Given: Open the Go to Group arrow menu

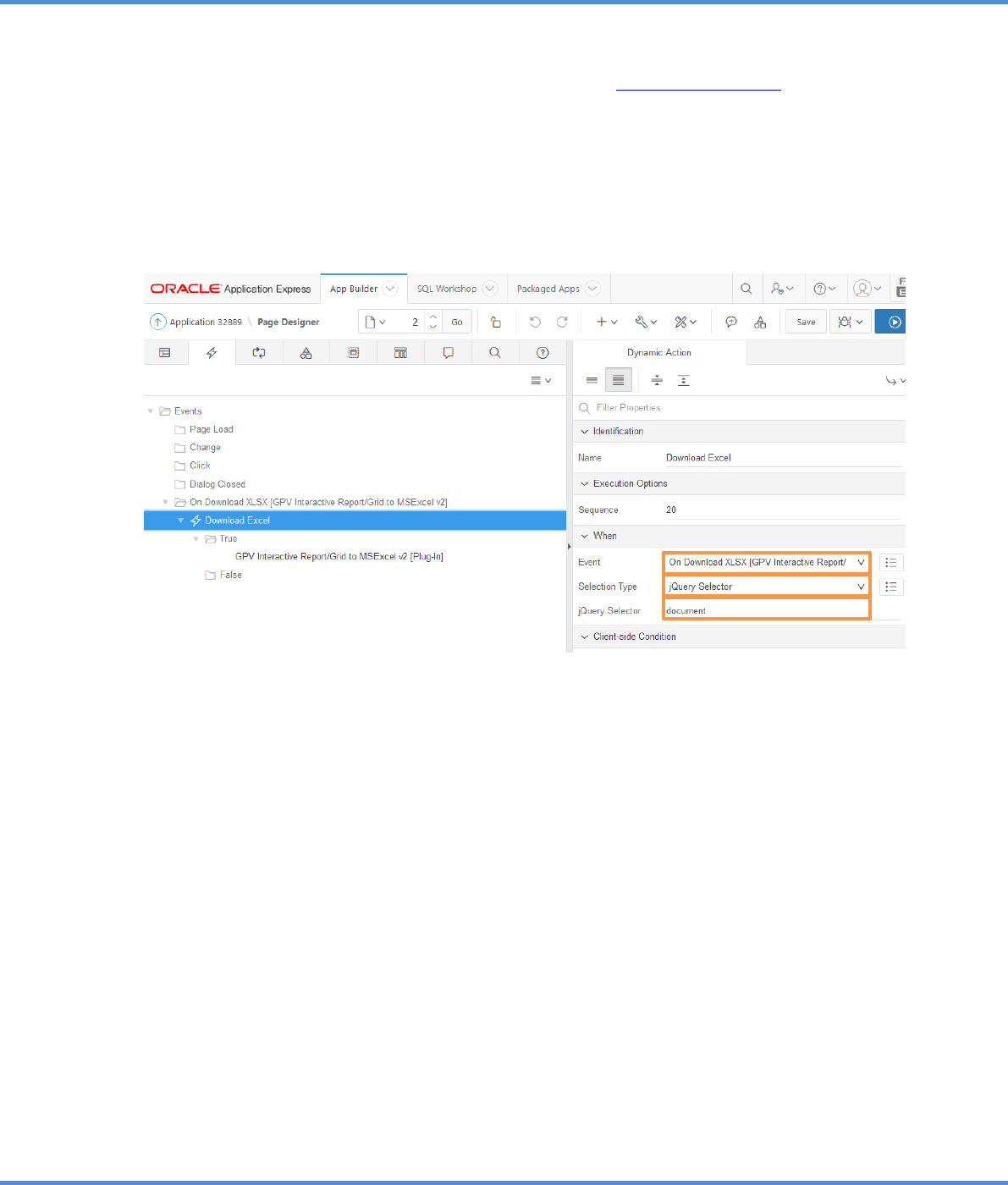Looking at the screenshot, I should [895, 381].
